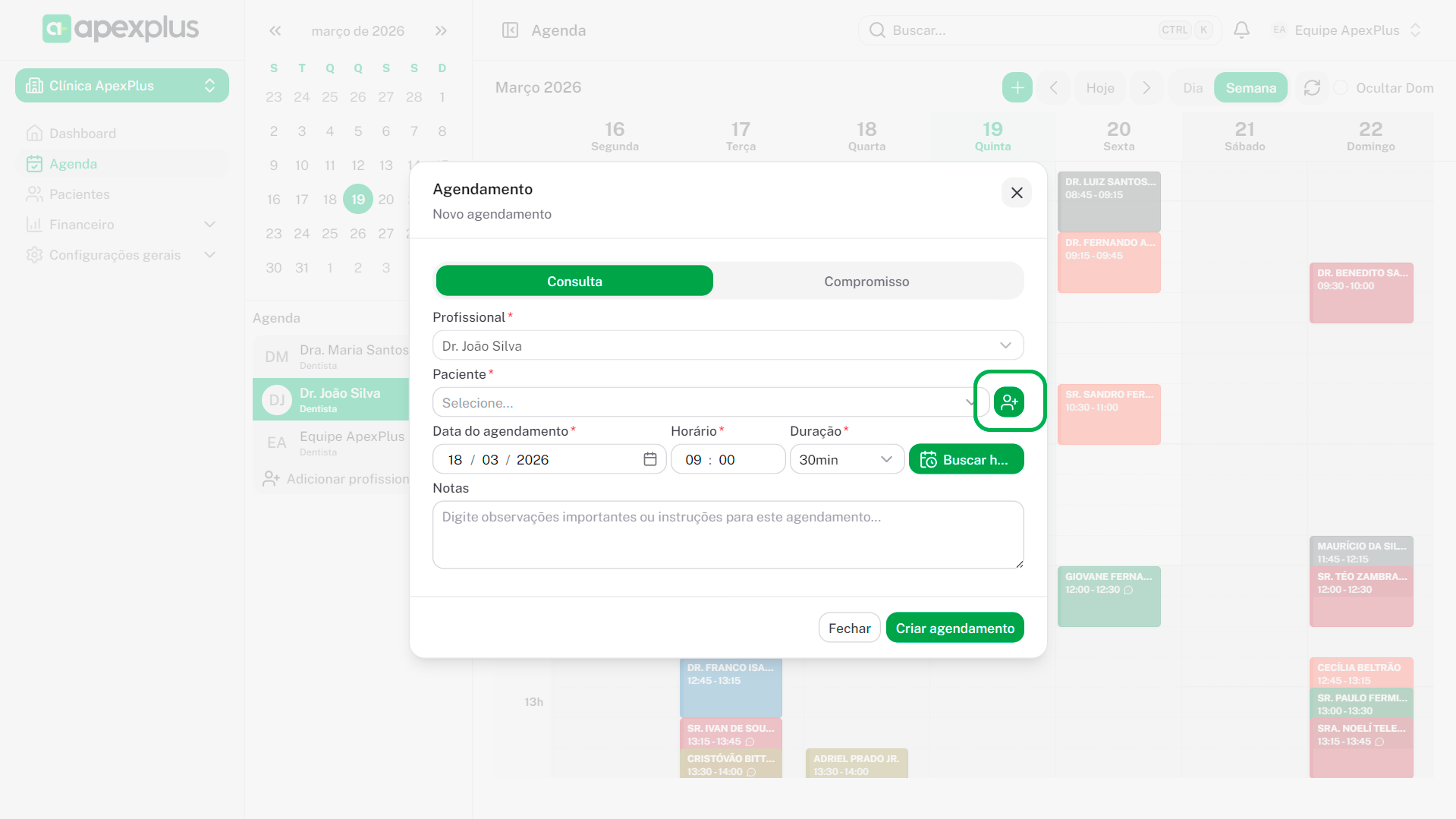1456x819 pixels.
Task: Go to previous month in mini calendar
Action: click(275, 31)
